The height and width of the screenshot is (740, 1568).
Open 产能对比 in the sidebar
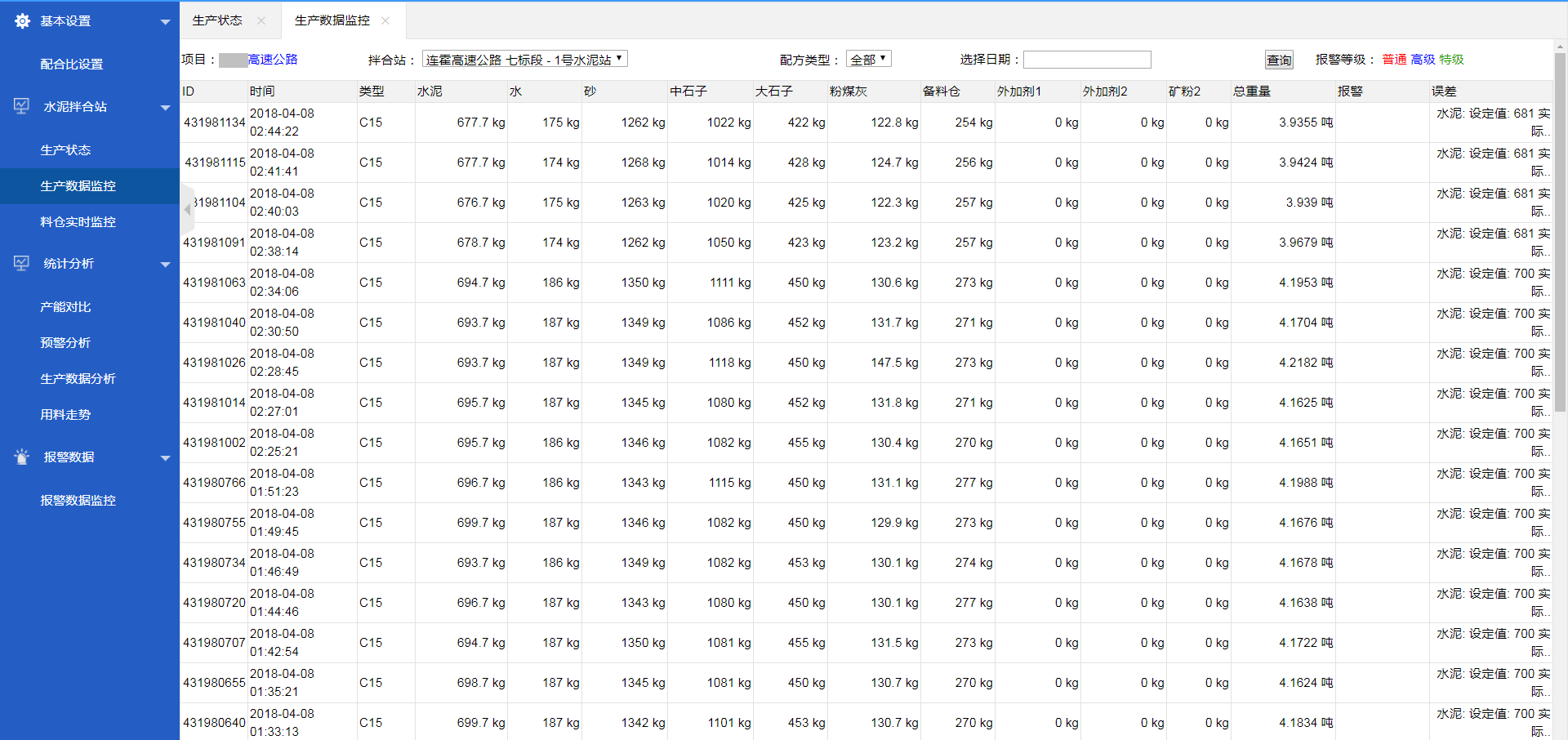tap(65, 306)
